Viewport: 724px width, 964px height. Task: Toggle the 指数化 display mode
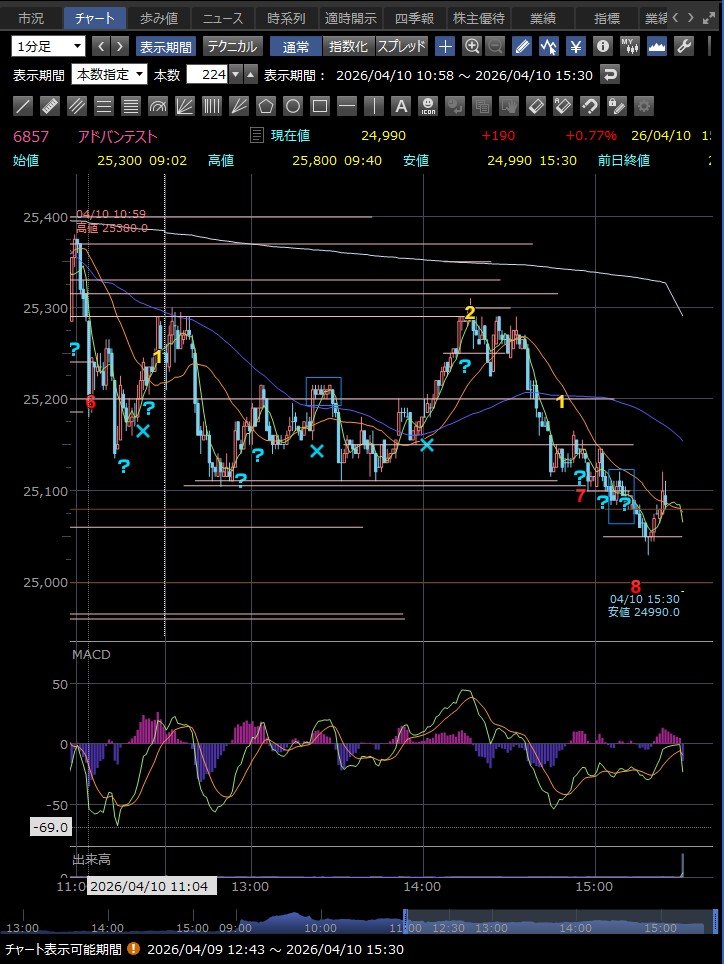[x=348, y=46]
